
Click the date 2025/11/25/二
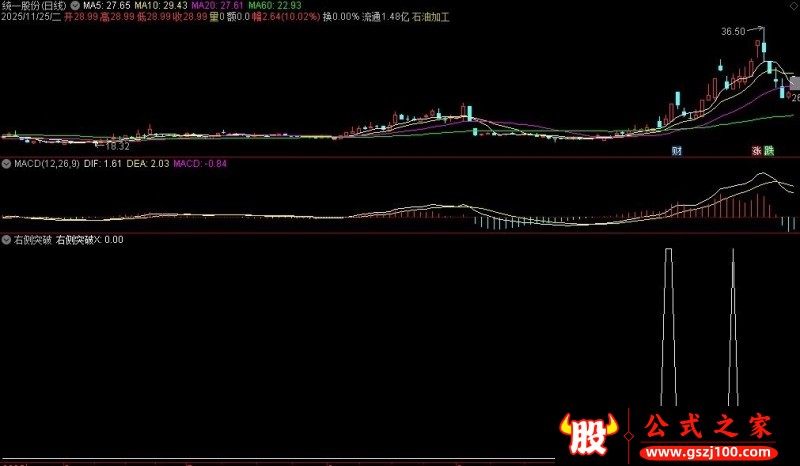(x=31, y=17)
